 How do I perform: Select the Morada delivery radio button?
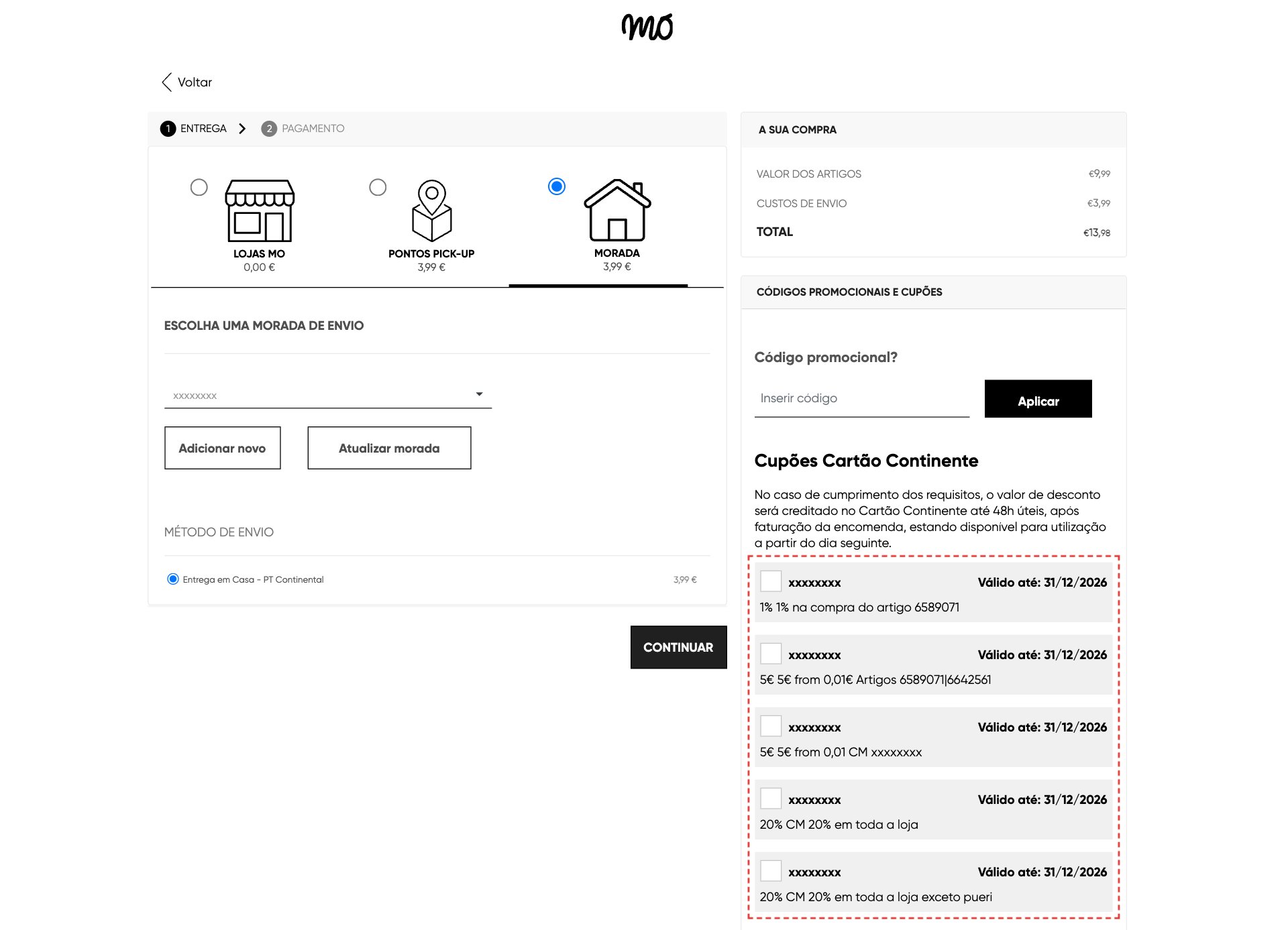557,186
